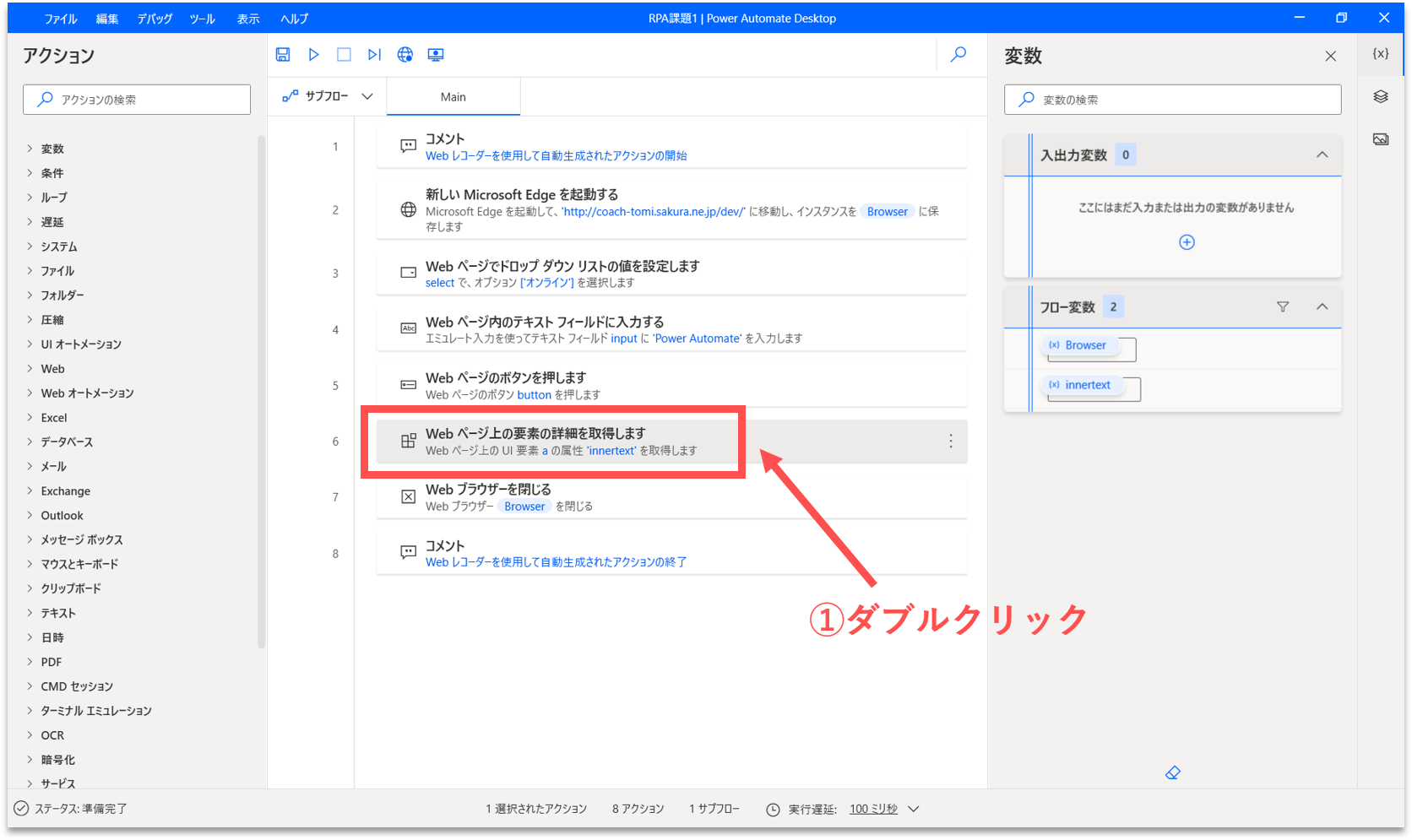
Task: Filter flow variables with funnel icon
Action: point(1283,307)
